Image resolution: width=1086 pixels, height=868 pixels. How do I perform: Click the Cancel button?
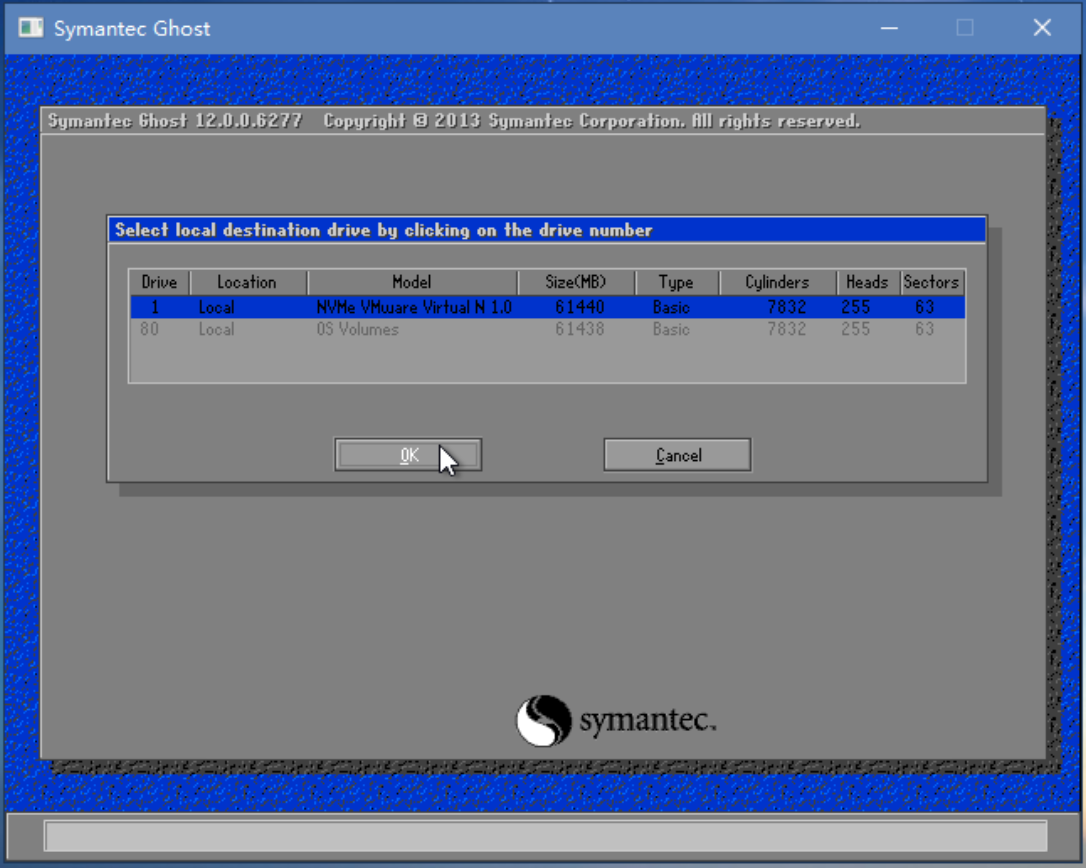[677, 455]
